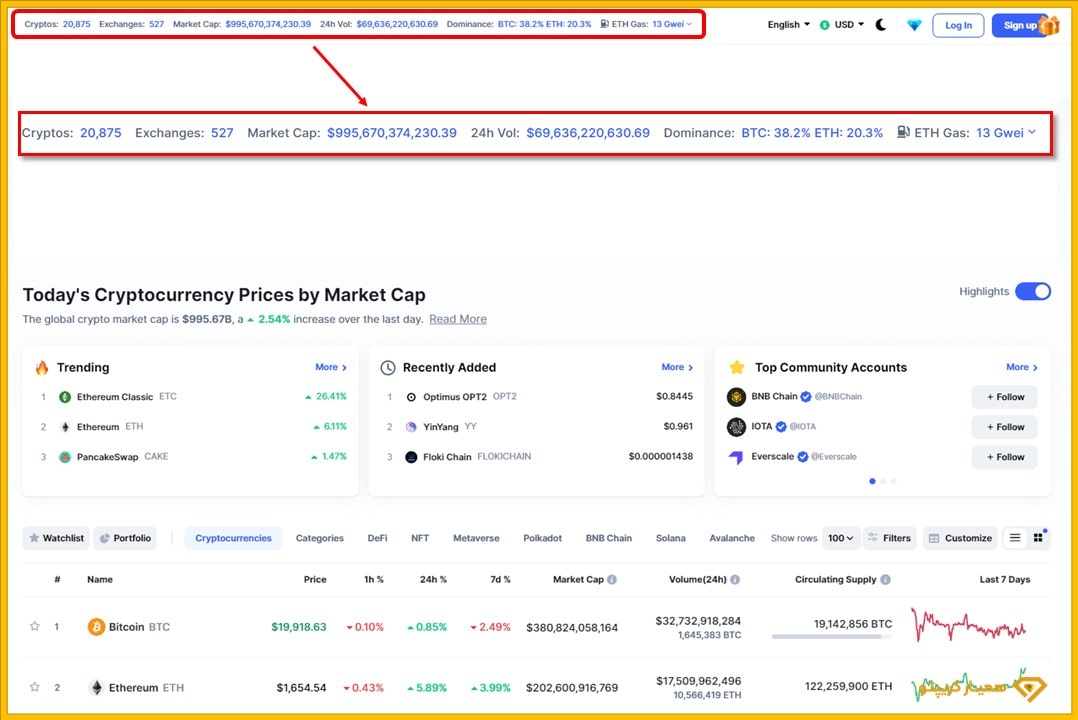Open the IOTA account avatar
Screen dimensions: 1078x720
(736, 427)
